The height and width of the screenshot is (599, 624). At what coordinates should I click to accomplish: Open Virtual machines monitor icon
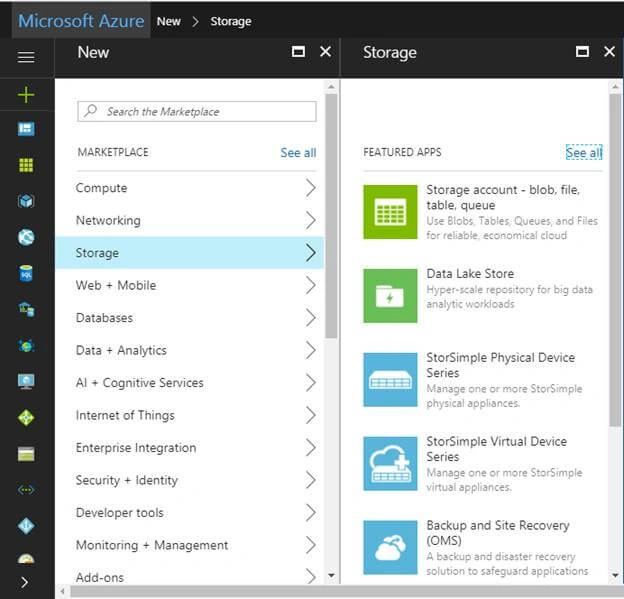[26, 381]
